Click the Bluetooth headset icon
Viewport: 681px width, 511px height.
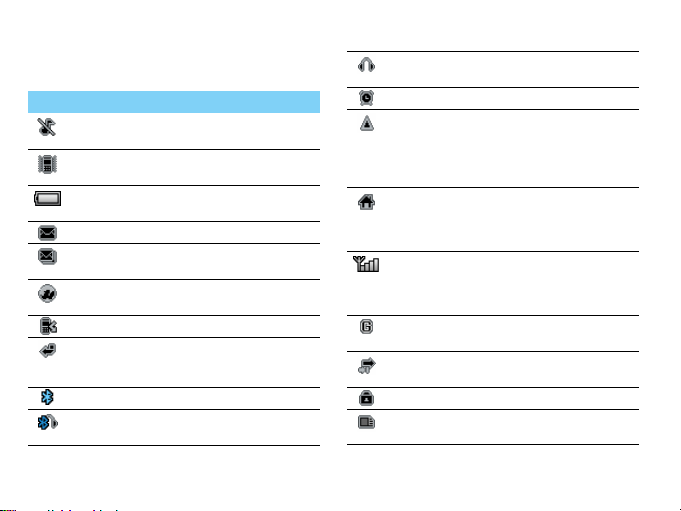point(47,422)
